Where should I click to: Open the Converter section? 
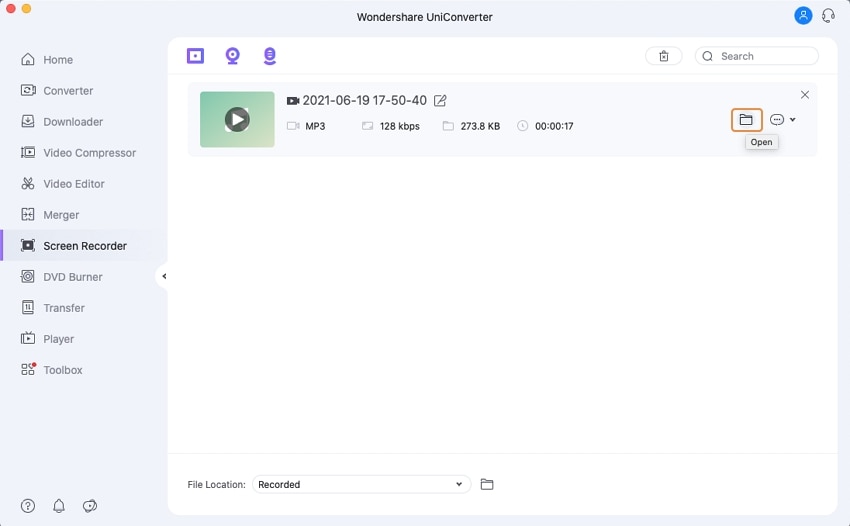tap(56, 91)
